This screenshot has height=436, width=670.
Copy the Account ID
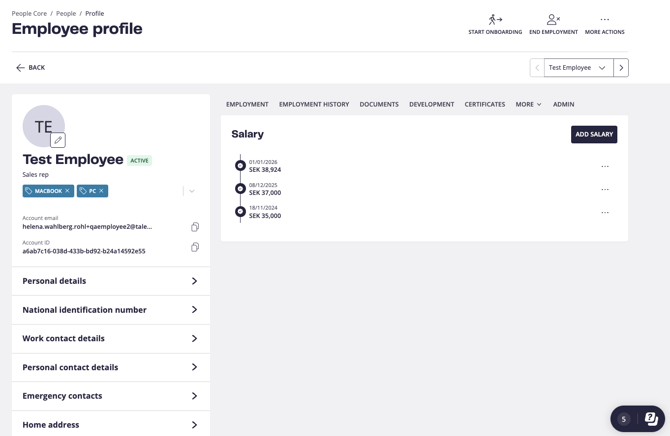195,247
